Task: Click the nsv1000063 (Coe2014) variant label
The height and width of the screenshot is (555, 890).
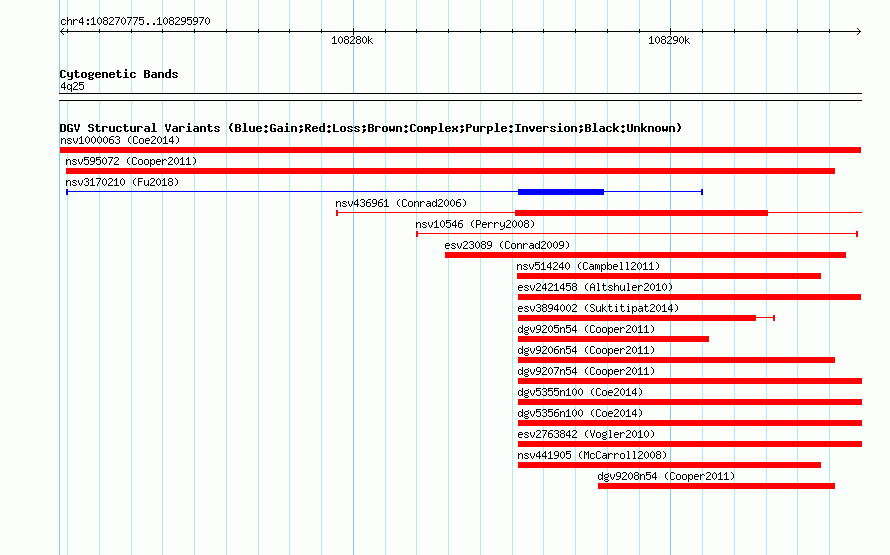Action: [x=120, y=140]
